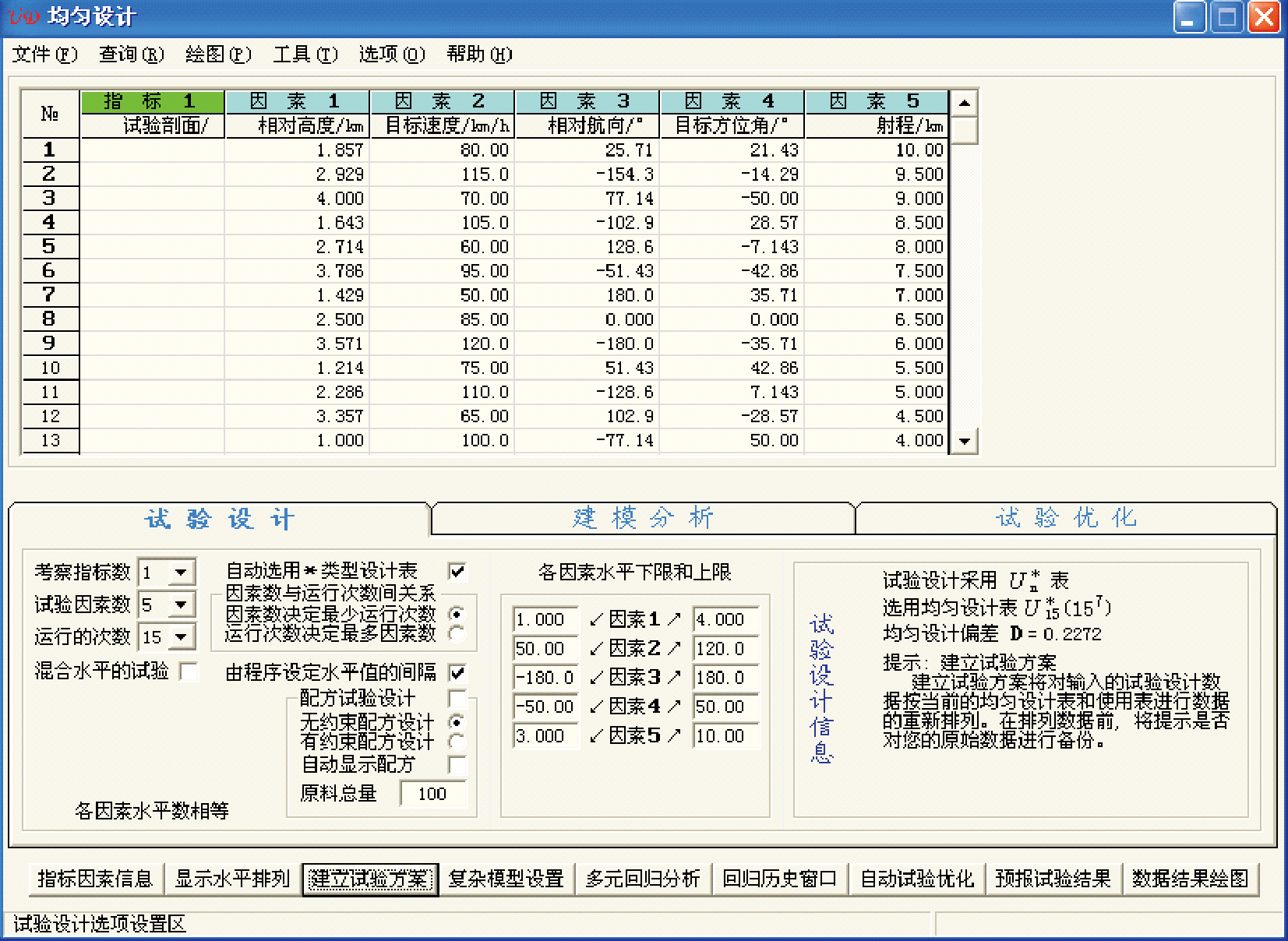Select 运行次数决定最多因素数 radio option
Viewport: 1288px width, 941px height.
tap(457, 633)
